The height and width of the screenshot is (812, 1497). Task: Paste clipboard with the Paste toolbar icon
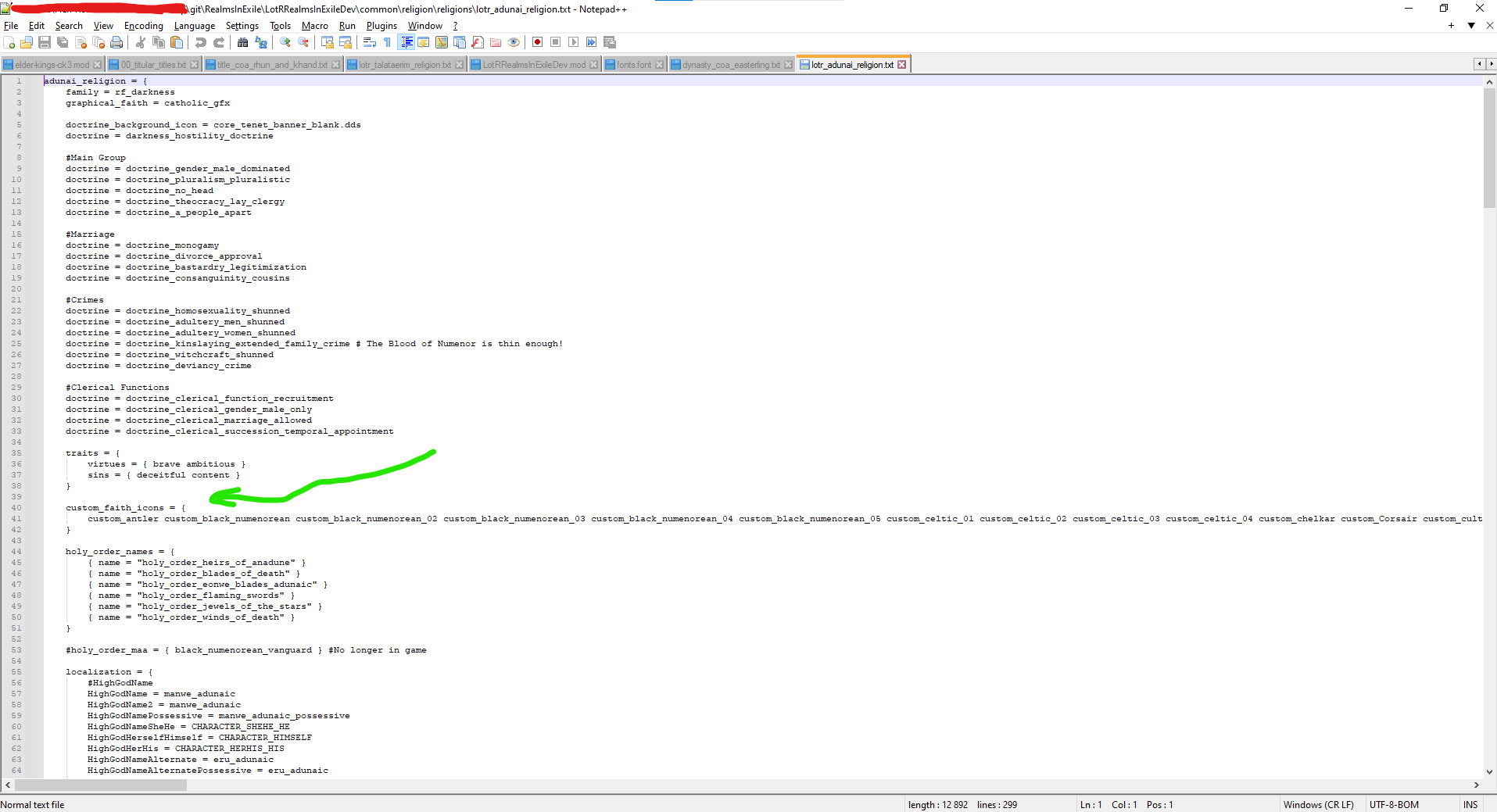click(177, 42)
